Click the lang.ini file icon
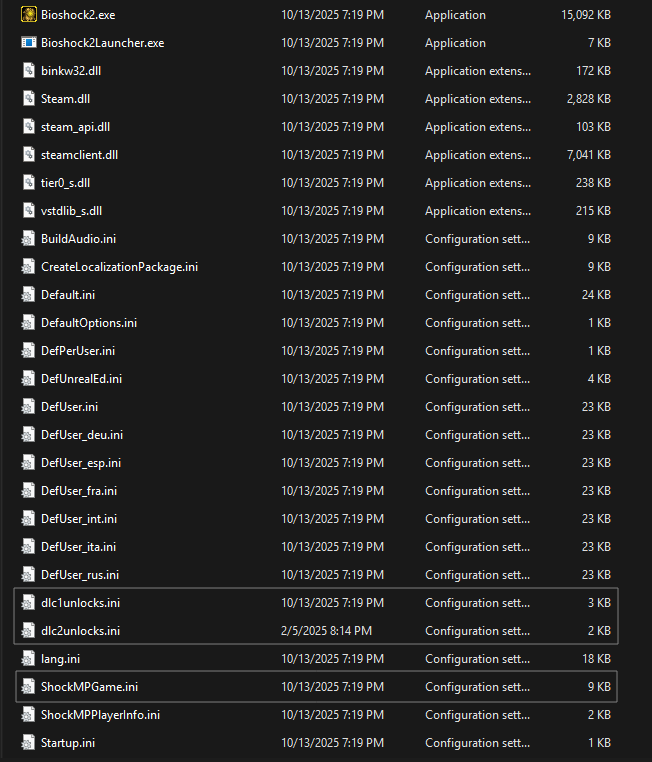This screenshot has height=762, width=652. click(28, 659)
